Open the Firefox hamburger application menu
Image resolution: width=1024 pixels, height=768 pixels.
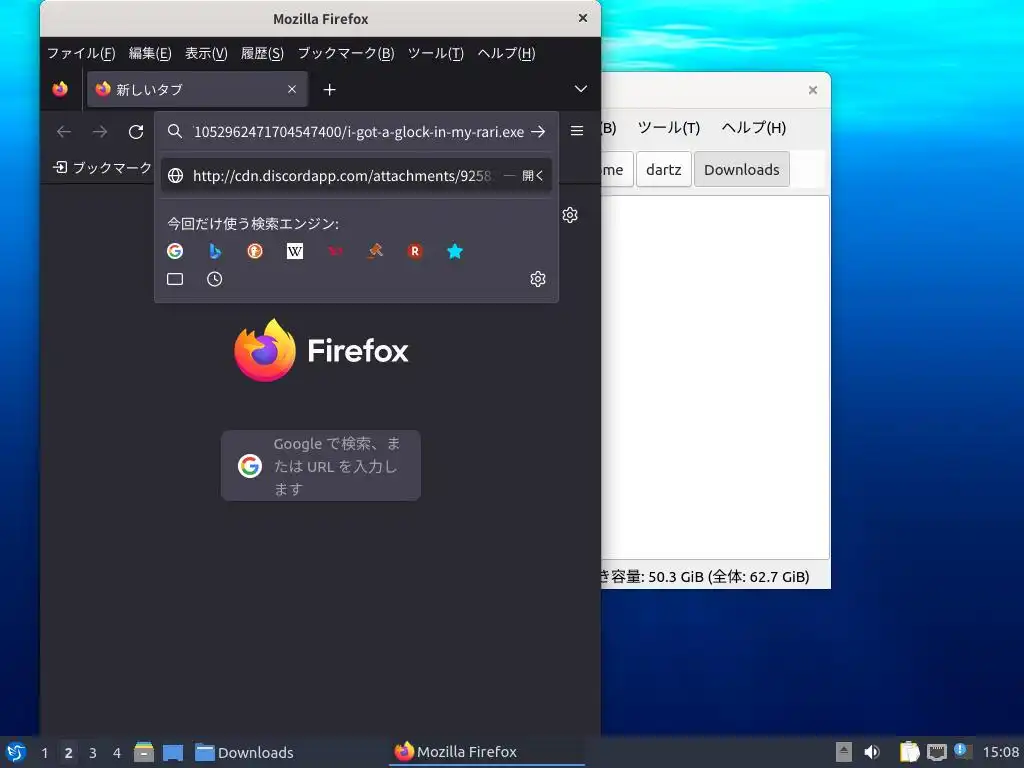coord(577,131)
